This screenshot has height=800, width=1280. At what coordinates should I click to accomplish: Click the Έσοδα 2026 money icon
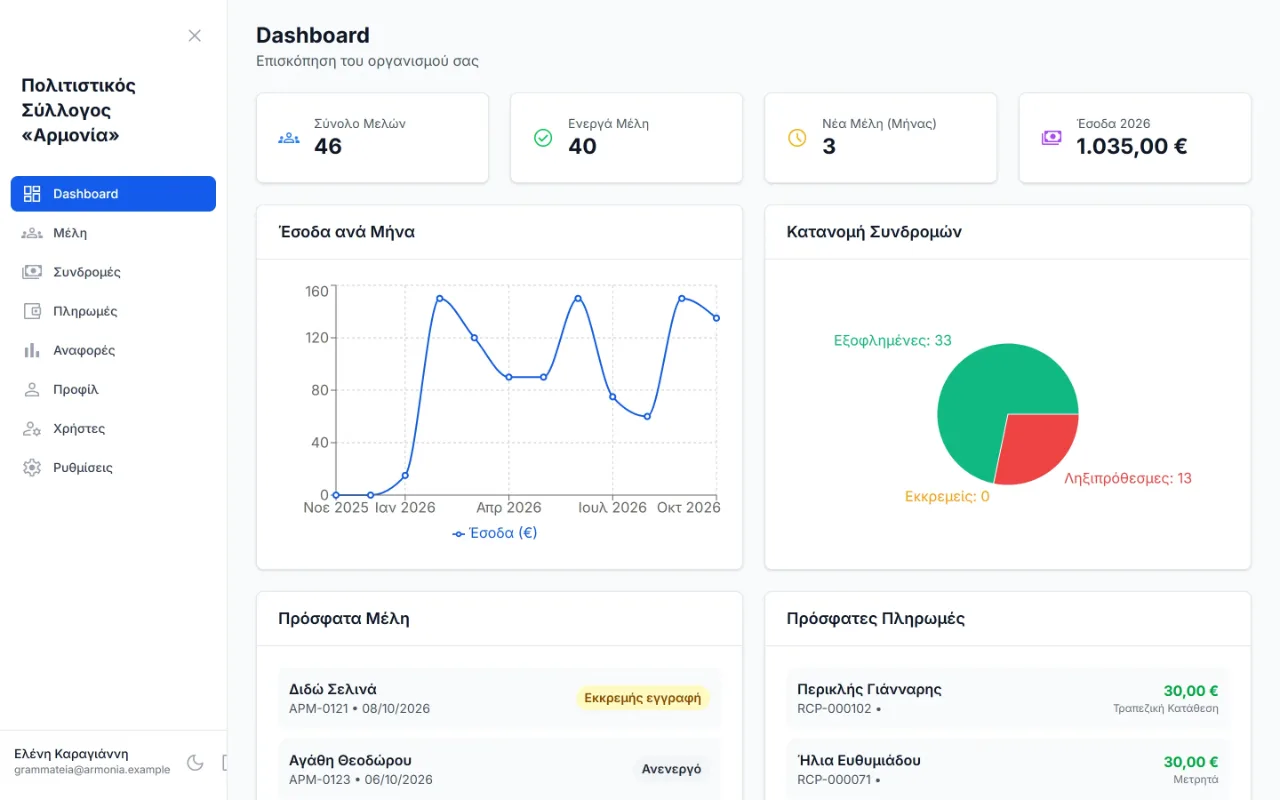point(1051,138)
